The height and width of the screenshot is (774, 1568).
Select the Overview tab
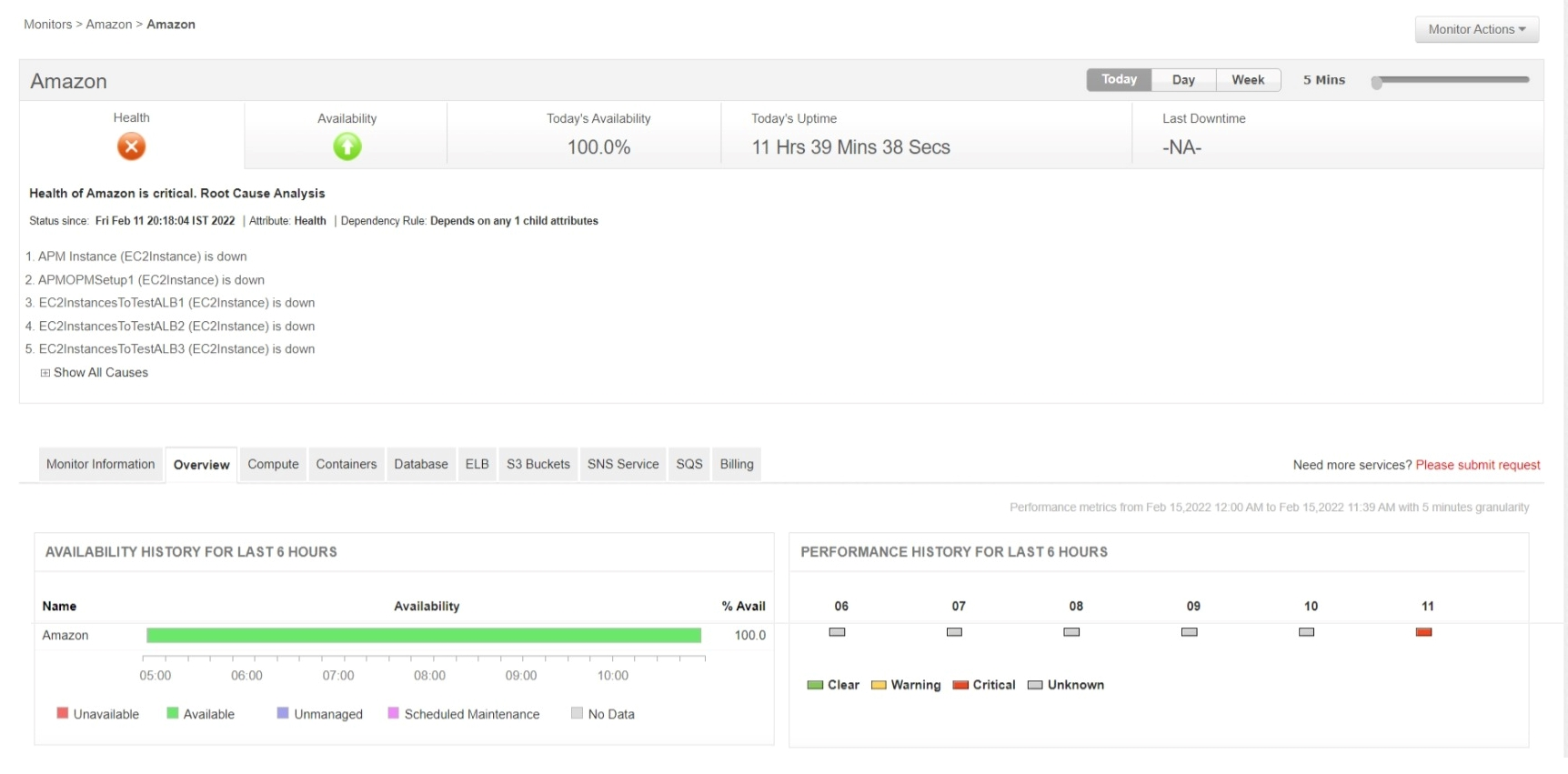(201, 465)
